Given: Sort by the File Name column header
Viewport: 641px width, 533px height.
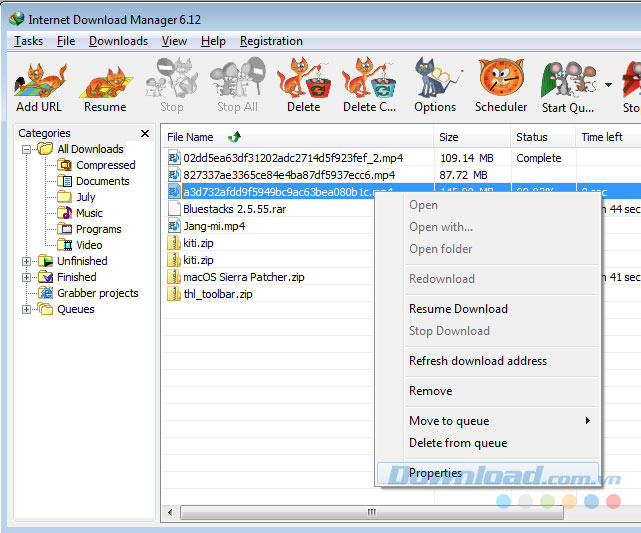Looking at the screenshot, I should pos(297,137).
